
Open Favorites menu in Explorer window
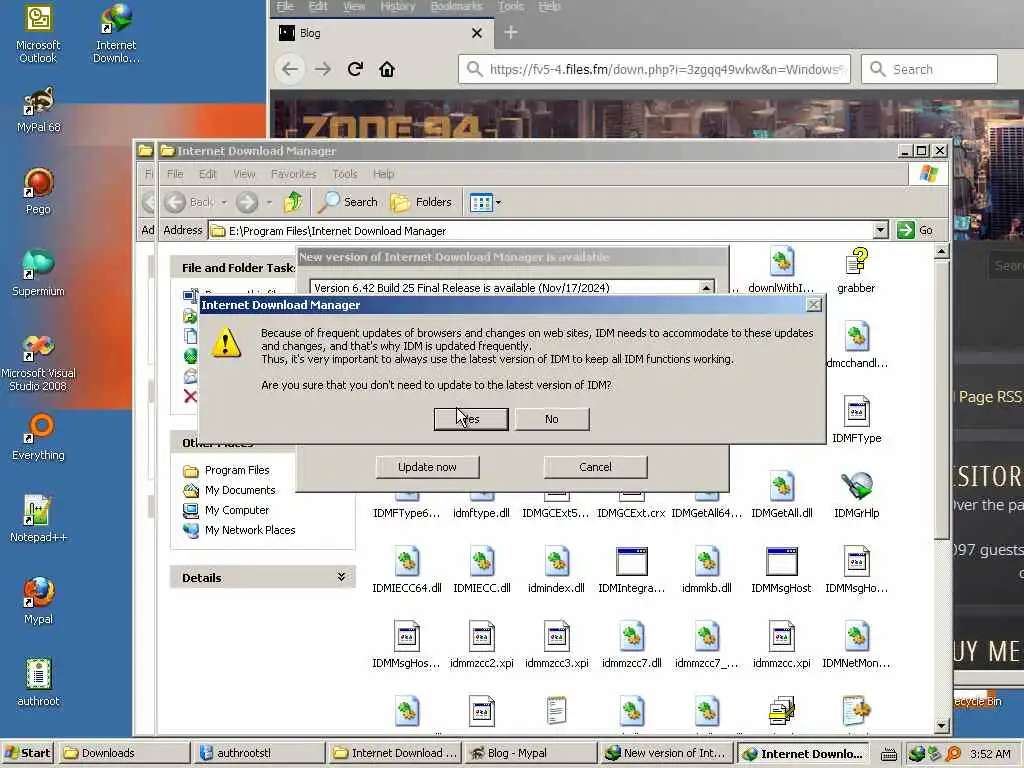[293, 174]
